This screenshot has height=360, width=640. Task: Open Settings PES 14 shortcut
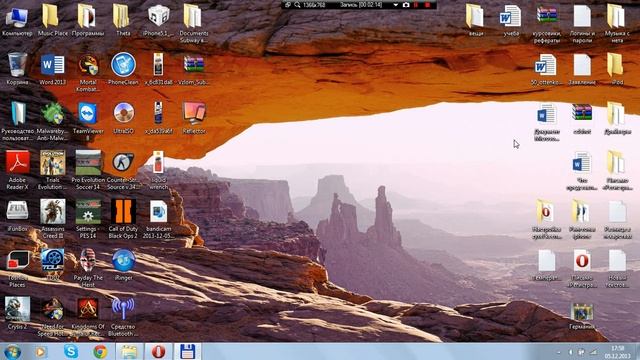[x=88, y=219]
